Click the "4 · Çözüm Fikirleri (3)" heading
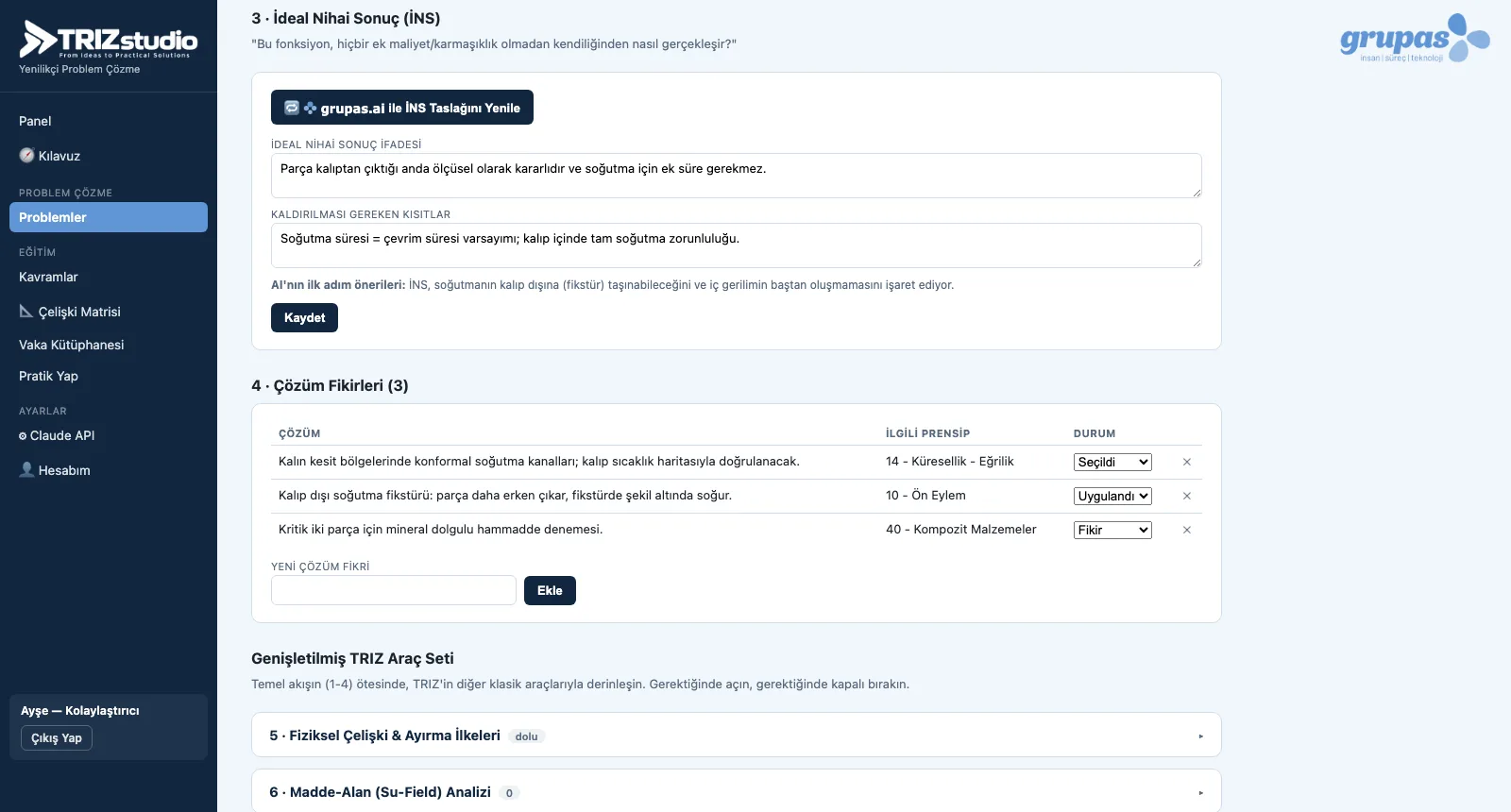1511x812 pixels. [330, 385]
